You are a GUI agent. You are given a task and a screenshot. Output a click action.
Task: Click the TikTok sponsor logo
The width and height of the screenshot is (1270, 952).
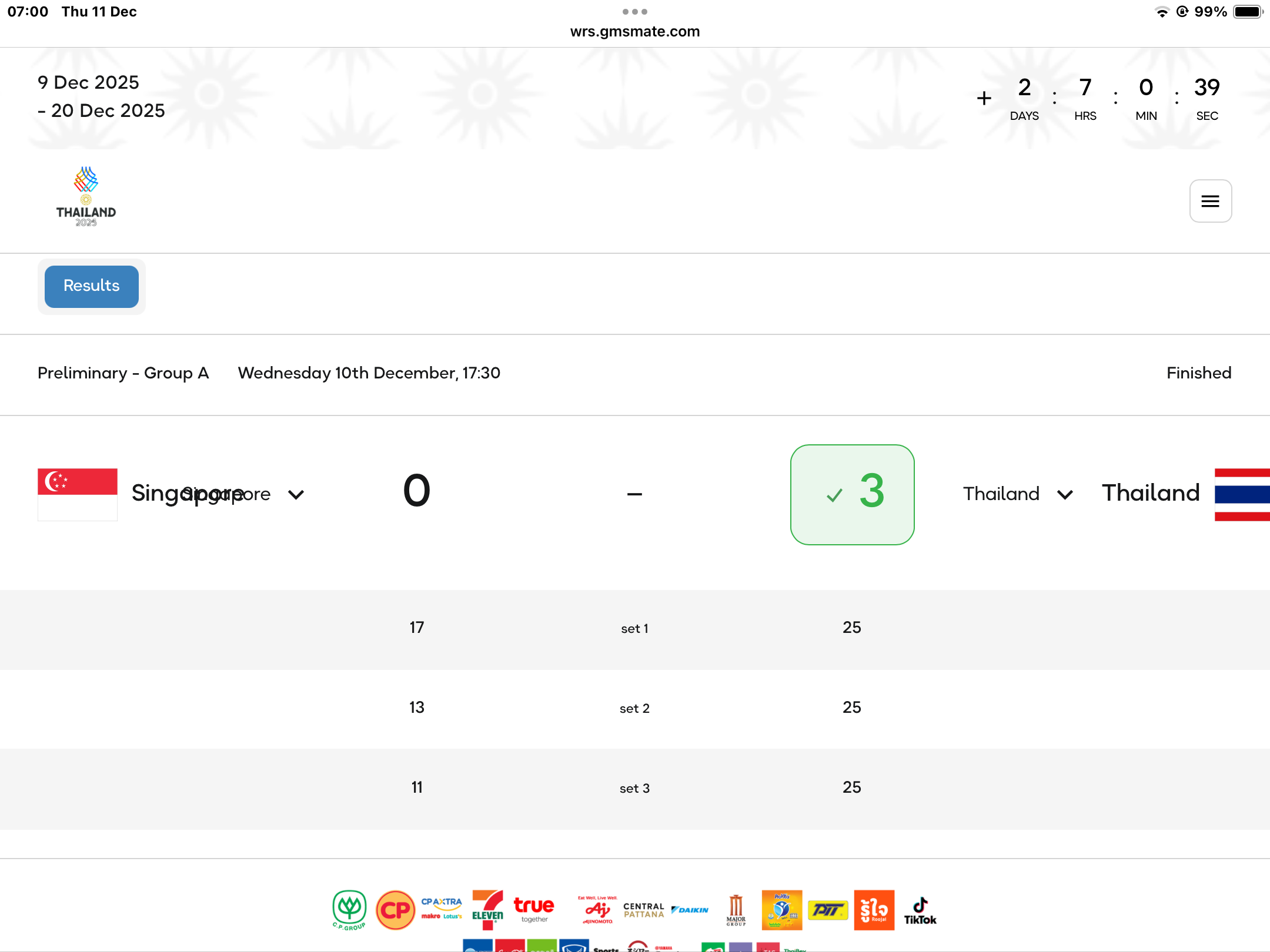[x=920, y=910]
